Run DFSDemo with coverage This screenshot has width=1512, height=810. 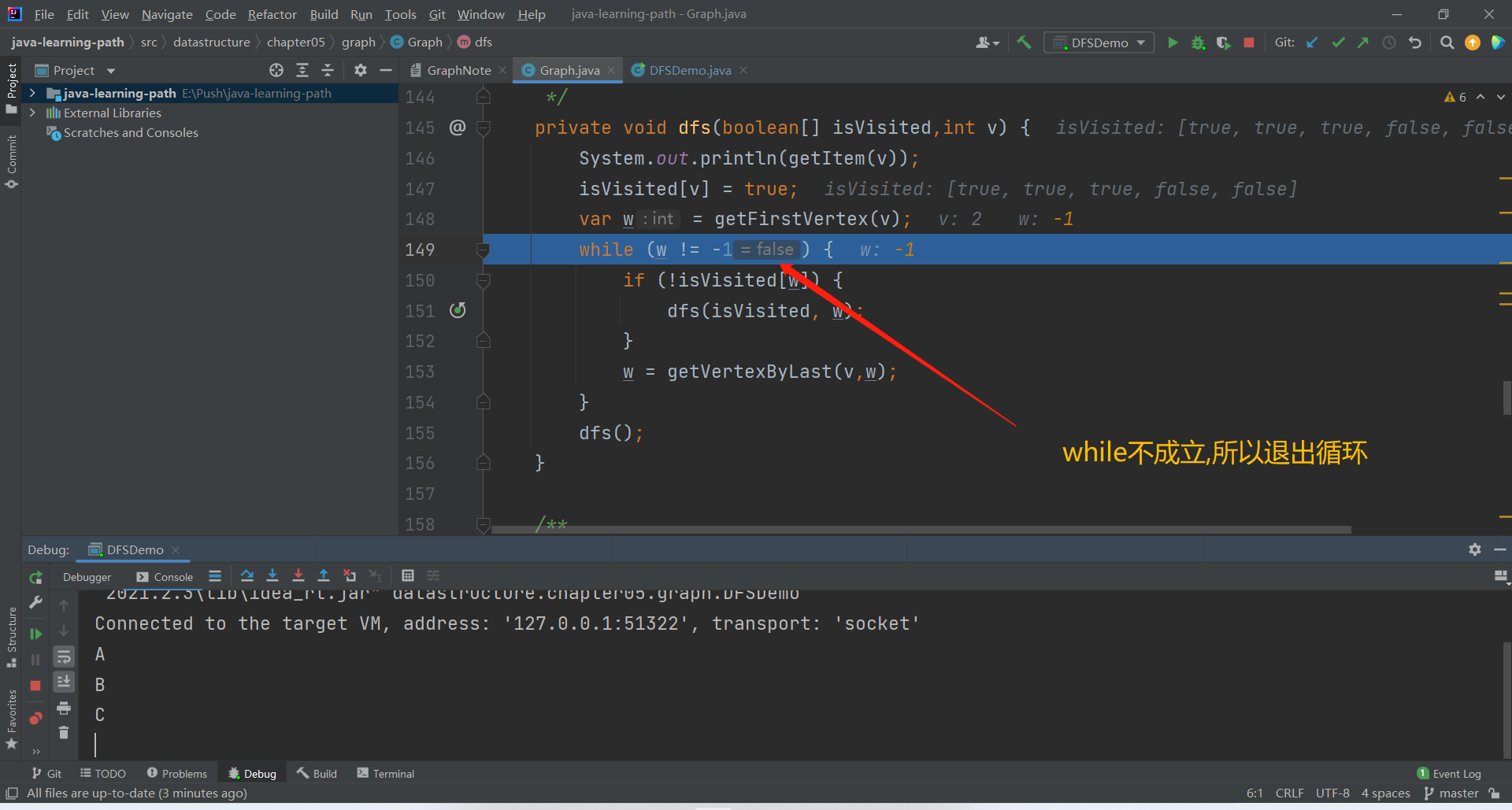click(1223, 43)
